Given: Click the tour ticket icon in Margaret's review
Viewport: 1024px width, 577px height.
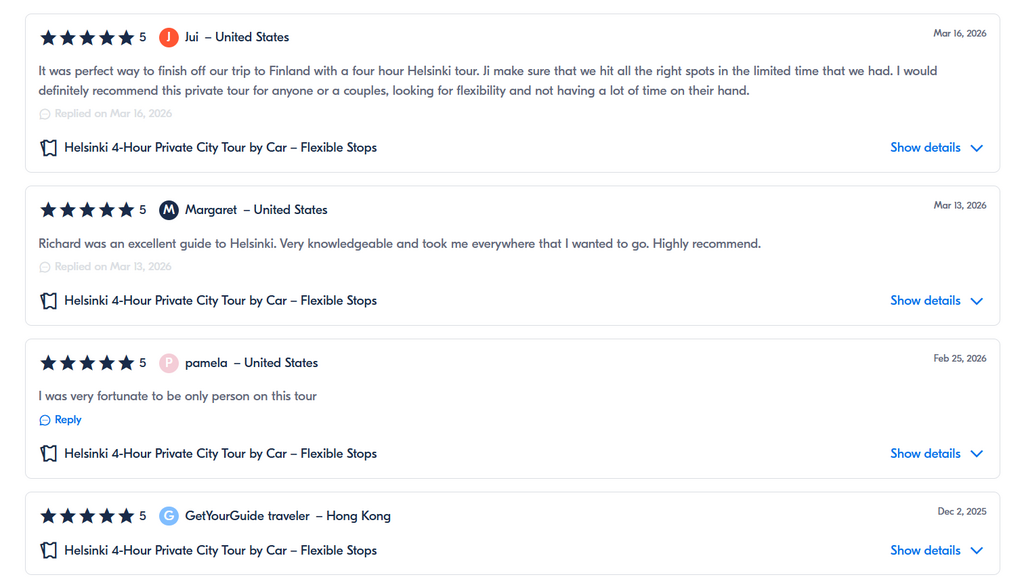Looking at the screenshot, I should click(49, 301).
